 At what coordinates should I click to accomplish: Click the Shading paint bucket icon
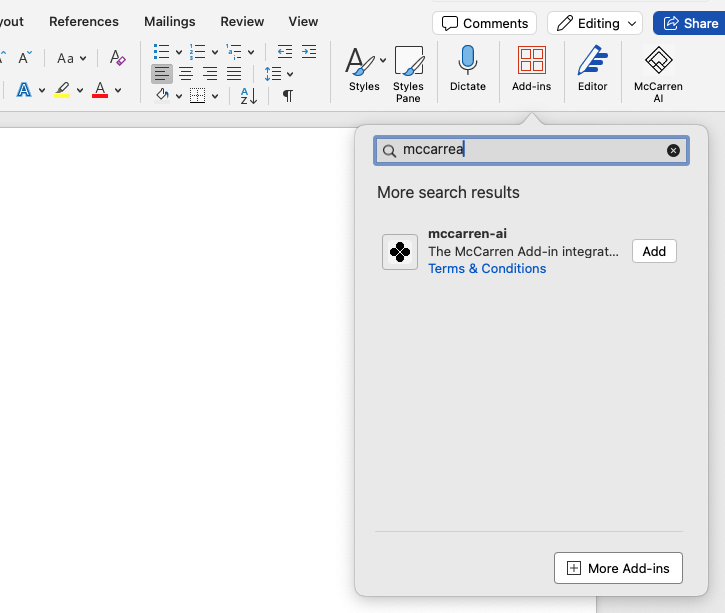pyautogui.click(x=162, y=96)
